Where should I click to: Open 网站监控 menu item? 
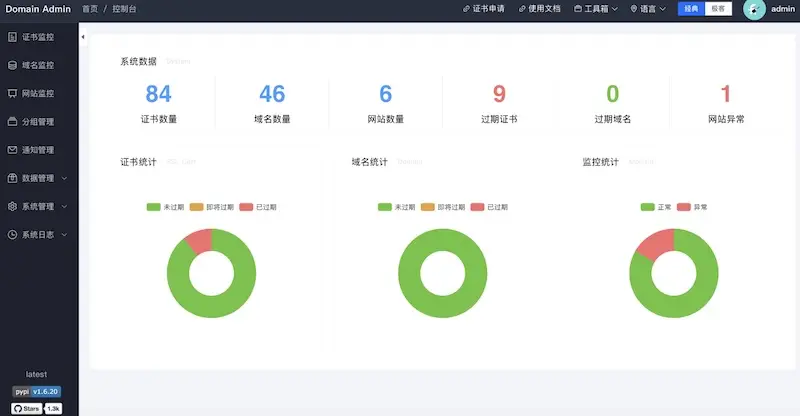[39, 93]
